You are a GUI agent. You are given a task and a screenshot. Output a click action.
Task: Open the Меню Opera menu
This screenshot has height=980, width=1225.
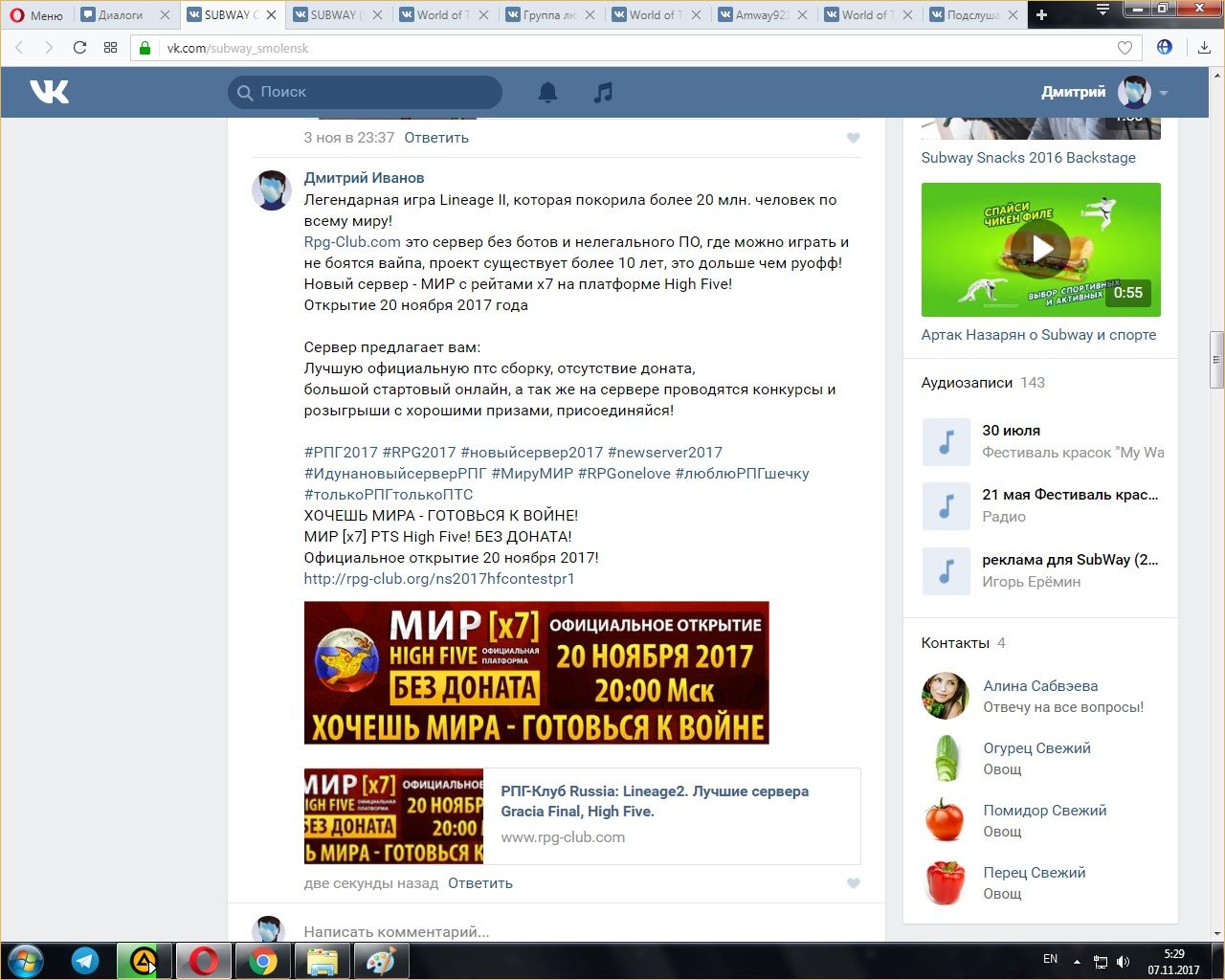point(35,14)
